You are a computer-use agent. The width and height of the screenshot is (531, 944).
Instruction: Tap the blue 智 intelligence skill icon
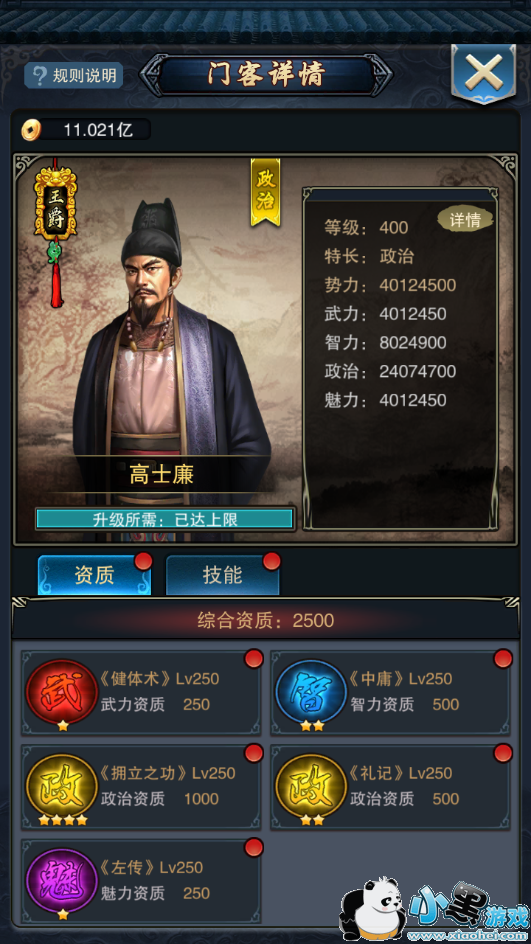click(x=311, y=691)
